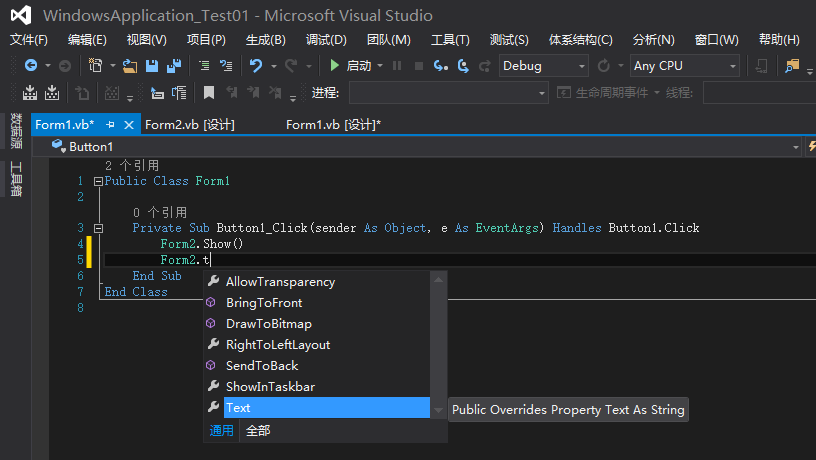The height and width of the screenshot is (460, 816).
Task: Click the New Project toolbar icon
Action: [95, 66]
